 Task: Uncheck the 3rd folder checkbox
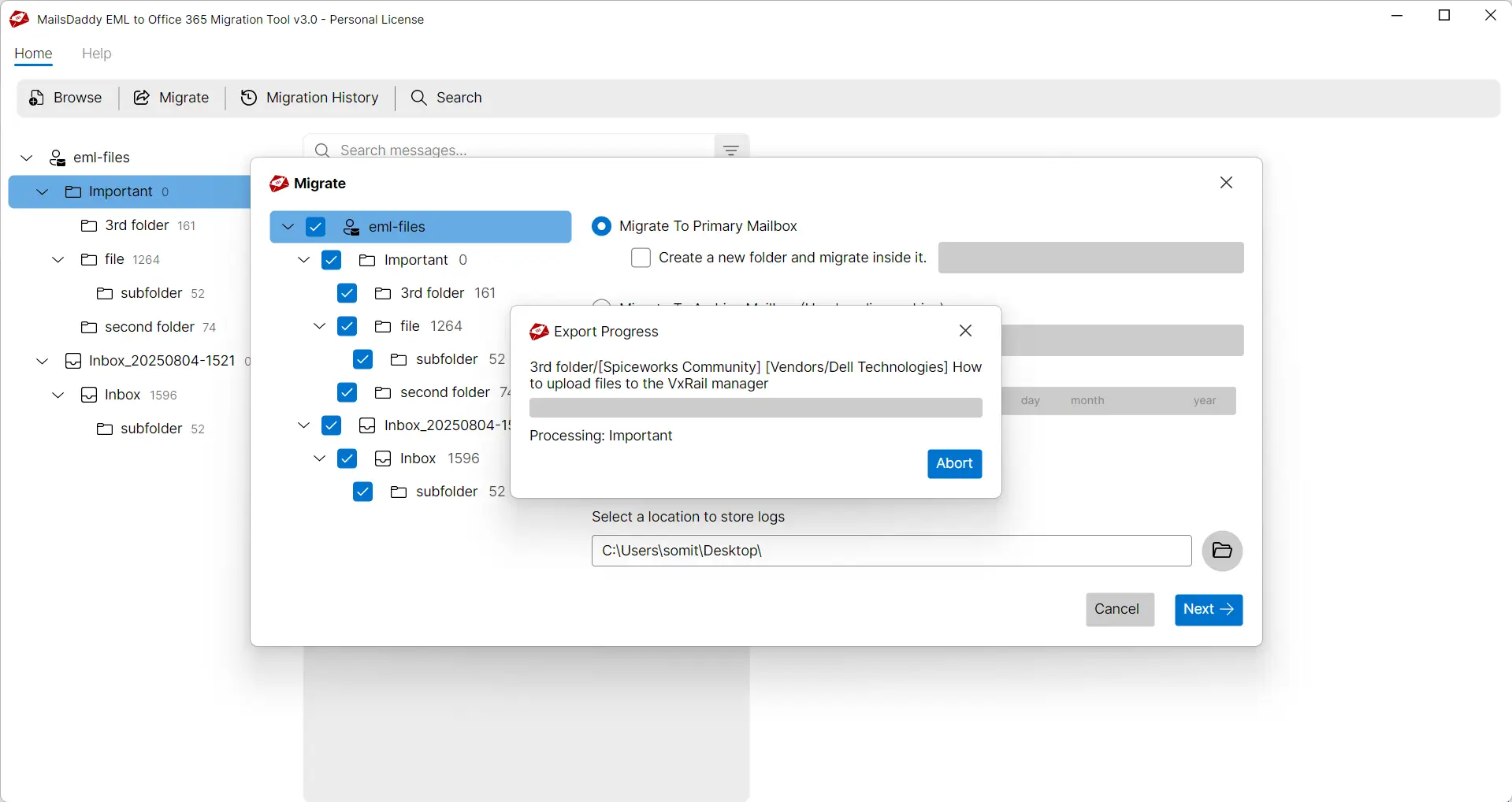[x=347, y=293]
